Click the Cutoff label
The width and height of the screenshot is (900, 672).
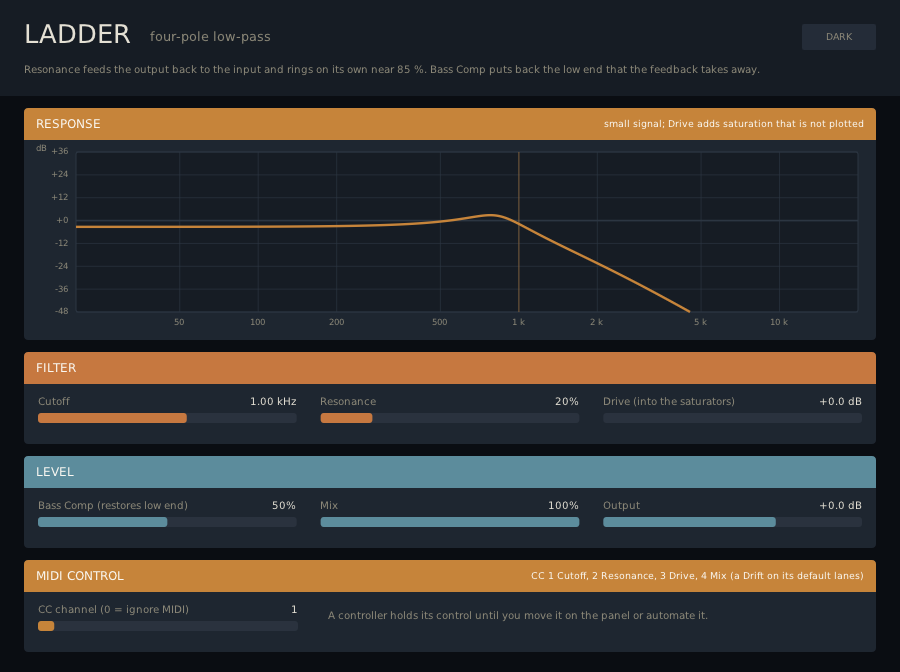click(54, 401)
